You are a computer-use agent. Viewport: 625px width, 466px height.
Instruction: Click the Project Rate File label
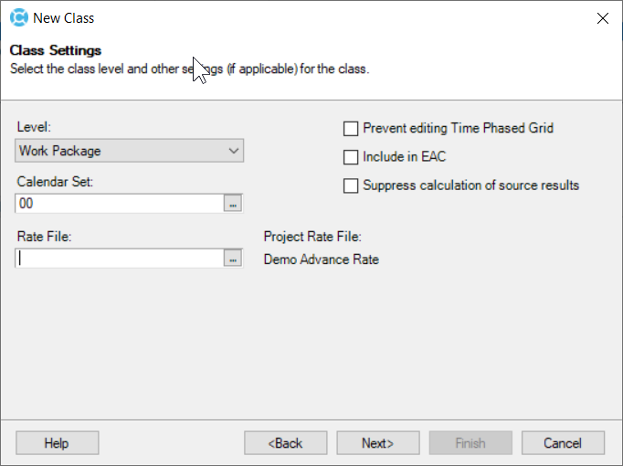[x=312, y=237]
